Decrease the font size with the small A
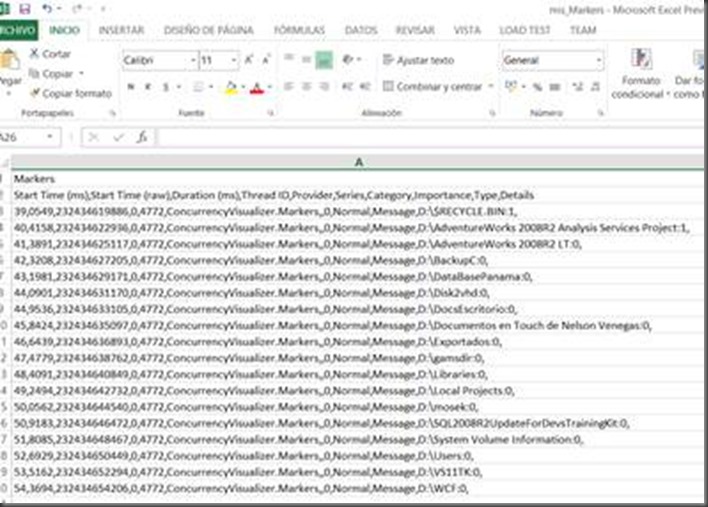 266,60
